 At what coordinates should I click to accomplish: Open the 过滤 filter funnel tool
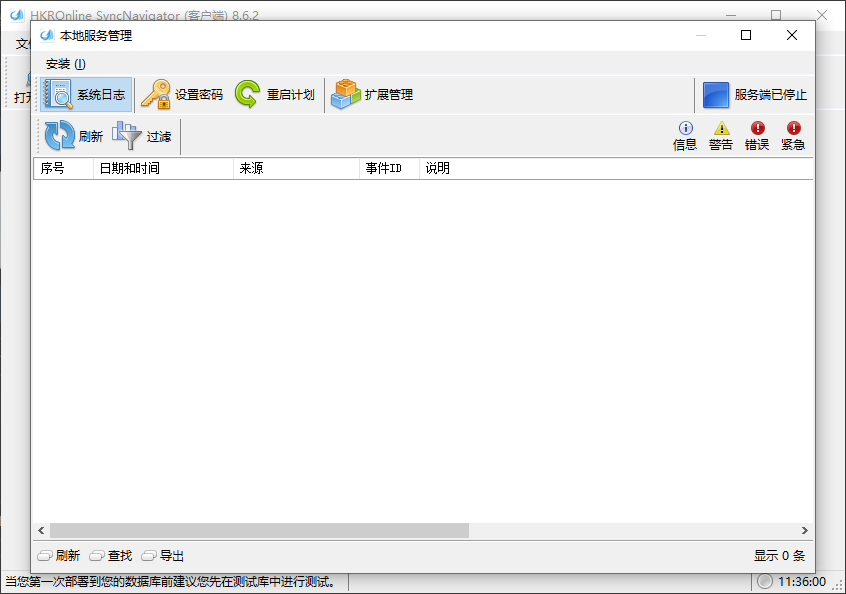point(141,135)
